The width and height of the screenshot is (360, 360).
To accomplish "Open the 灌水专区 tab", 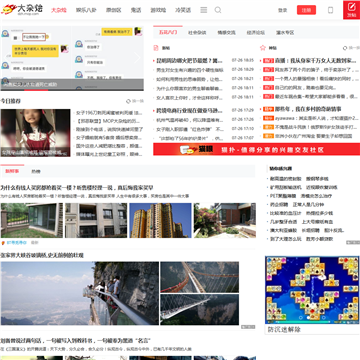I will click(285, 33).
